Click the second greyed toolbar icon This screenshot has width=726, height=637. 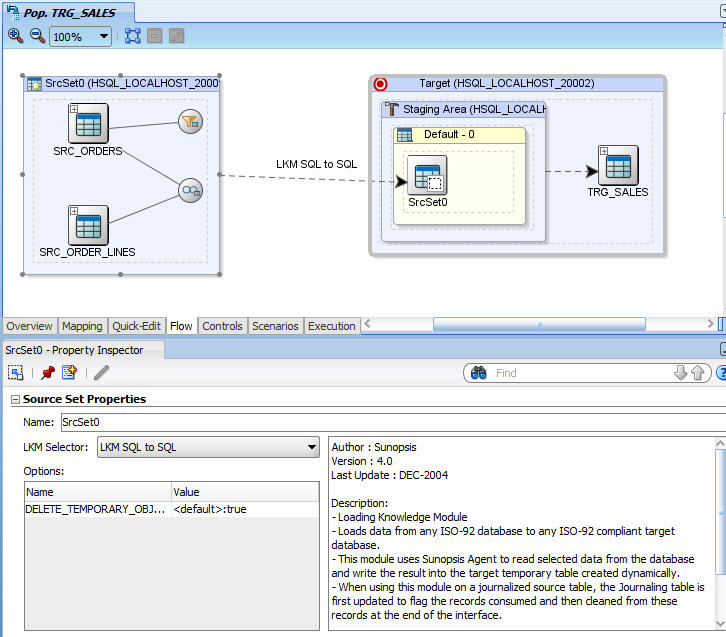176,36
